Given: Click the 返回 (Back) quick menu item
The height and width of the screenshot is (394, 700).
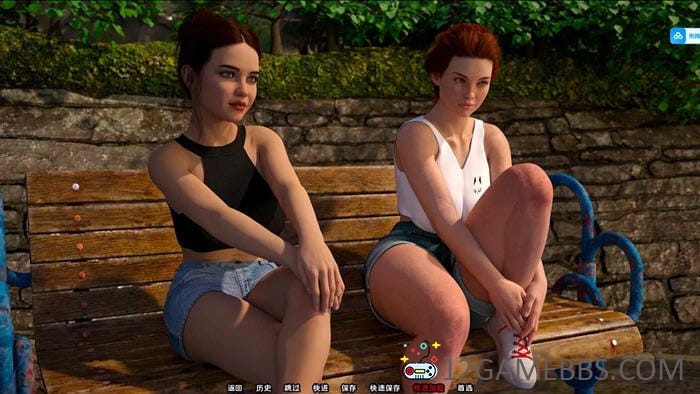Looking at the screenshot, I should [x=235, y=388].
